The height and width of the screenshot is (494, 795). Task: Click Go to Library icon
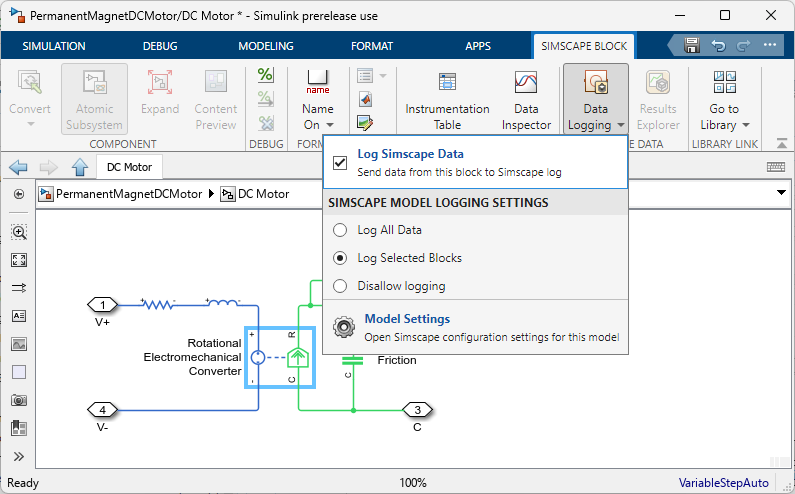(725, 82)
